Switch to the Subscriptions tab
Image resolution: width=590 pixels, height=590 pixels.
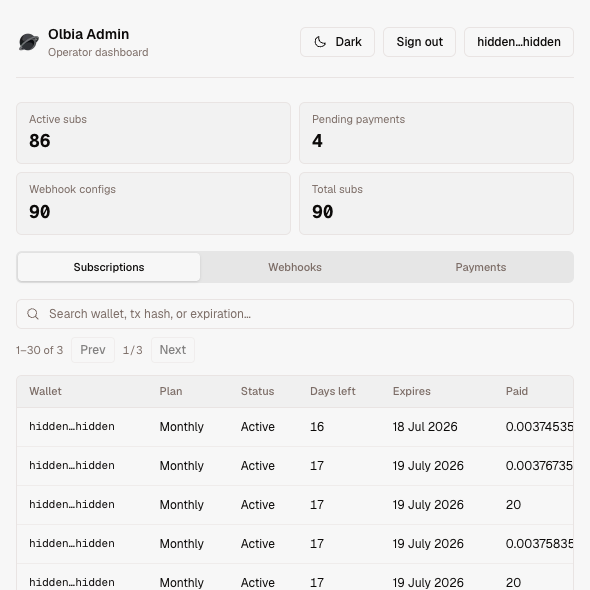[x=109, y=267]
